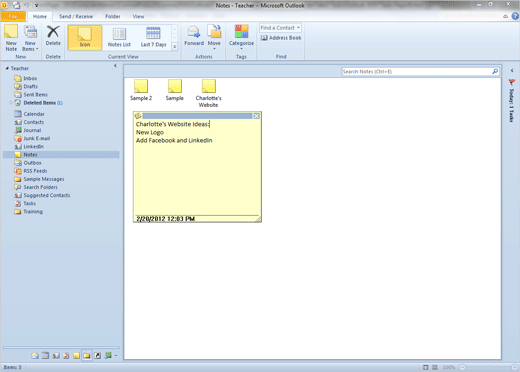Open the Sent Items folder

coord(35,95)
